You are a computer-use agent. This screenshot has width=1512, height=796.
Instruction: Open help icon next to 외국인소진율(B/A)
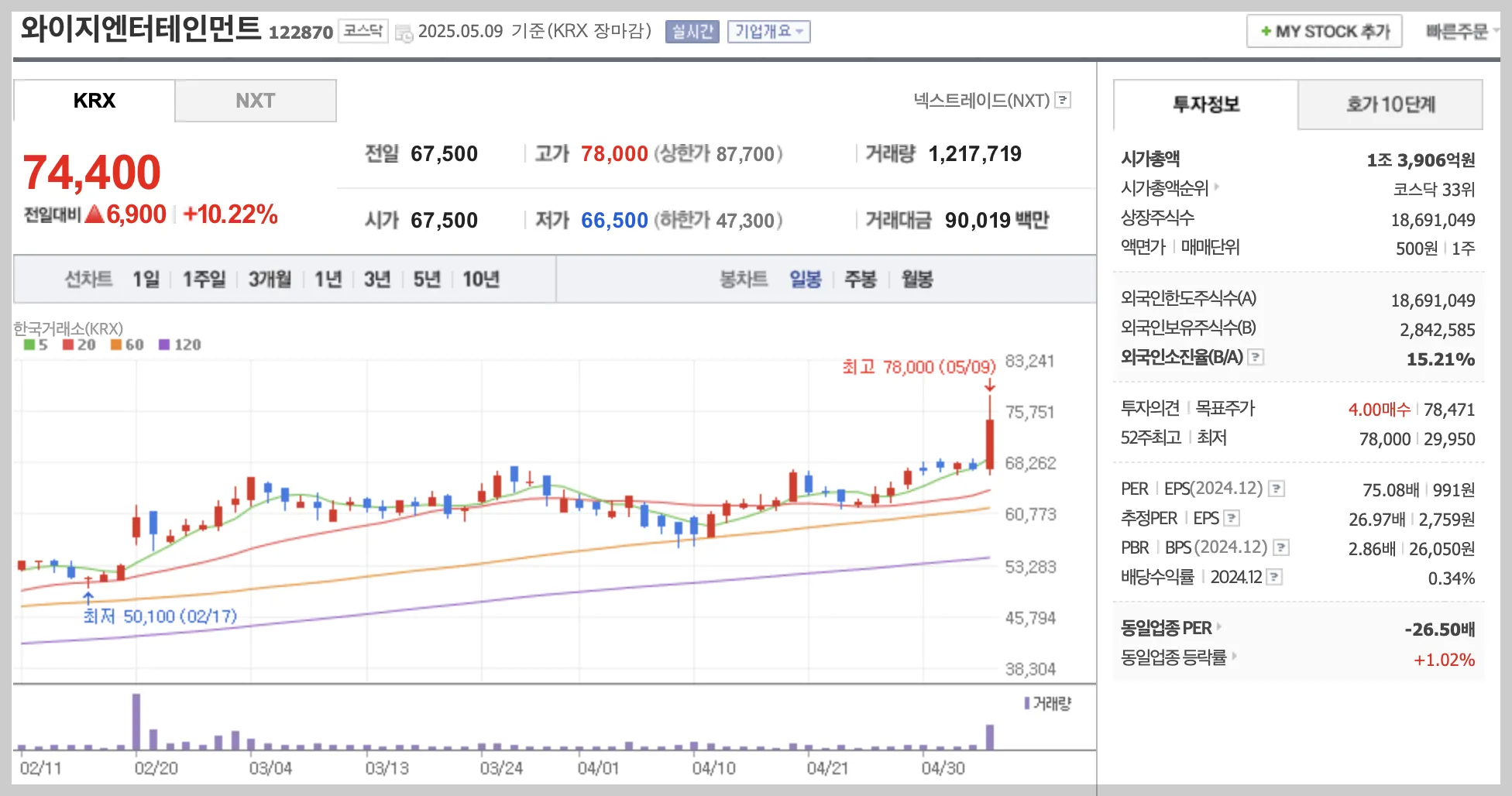point(1256,357)
